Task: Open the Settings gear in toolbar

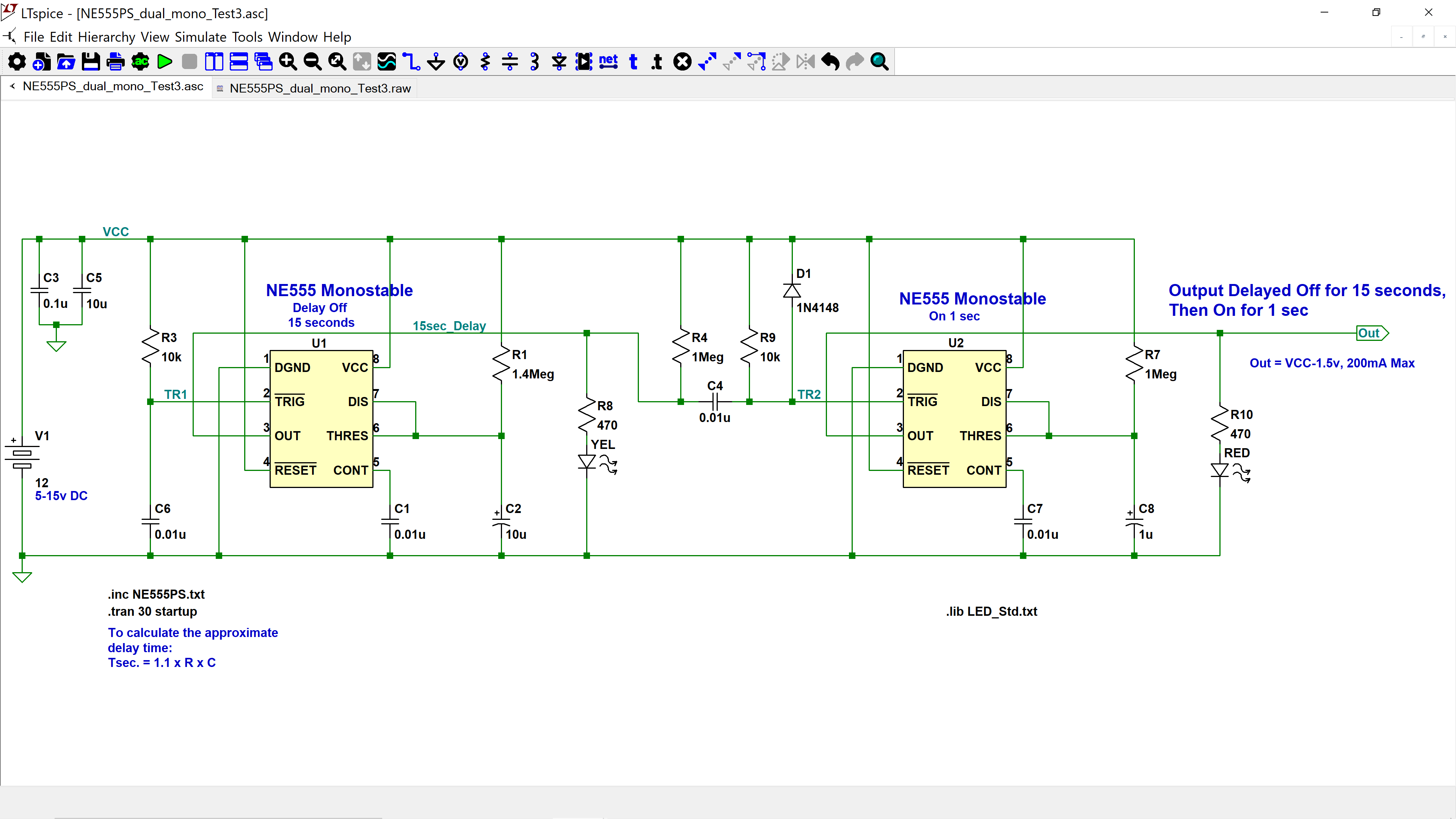Action: click(x=17, y=61)
